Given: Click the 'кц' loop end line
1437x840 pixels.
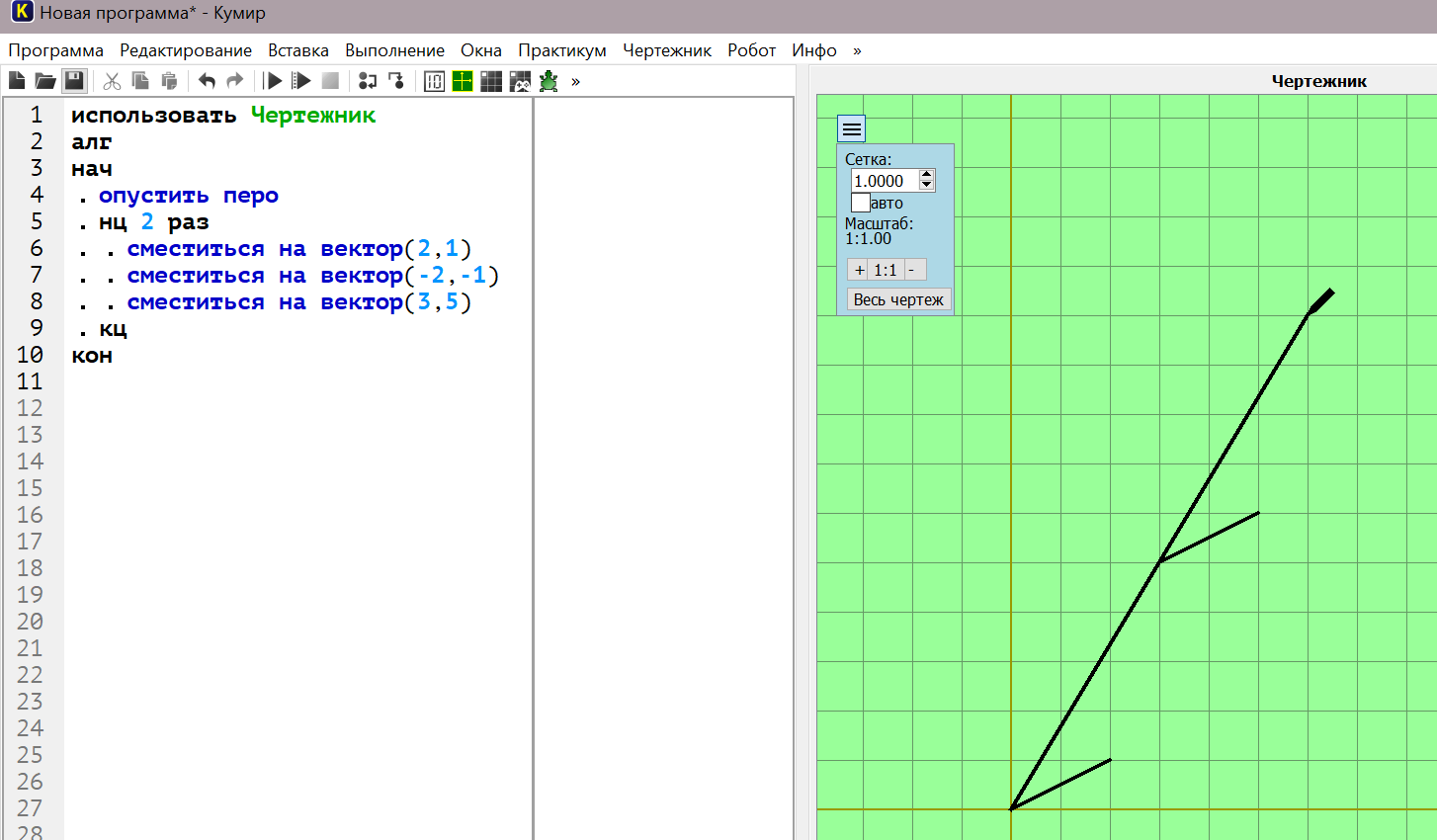Looking at the screenshot, I should click(x=113, y=329).
